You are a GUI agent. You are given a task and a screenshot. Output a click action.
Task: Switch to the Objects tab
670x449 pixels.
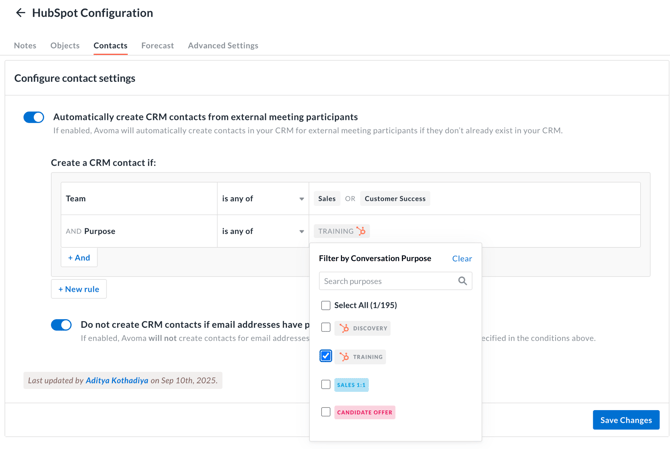pos(65,45)
